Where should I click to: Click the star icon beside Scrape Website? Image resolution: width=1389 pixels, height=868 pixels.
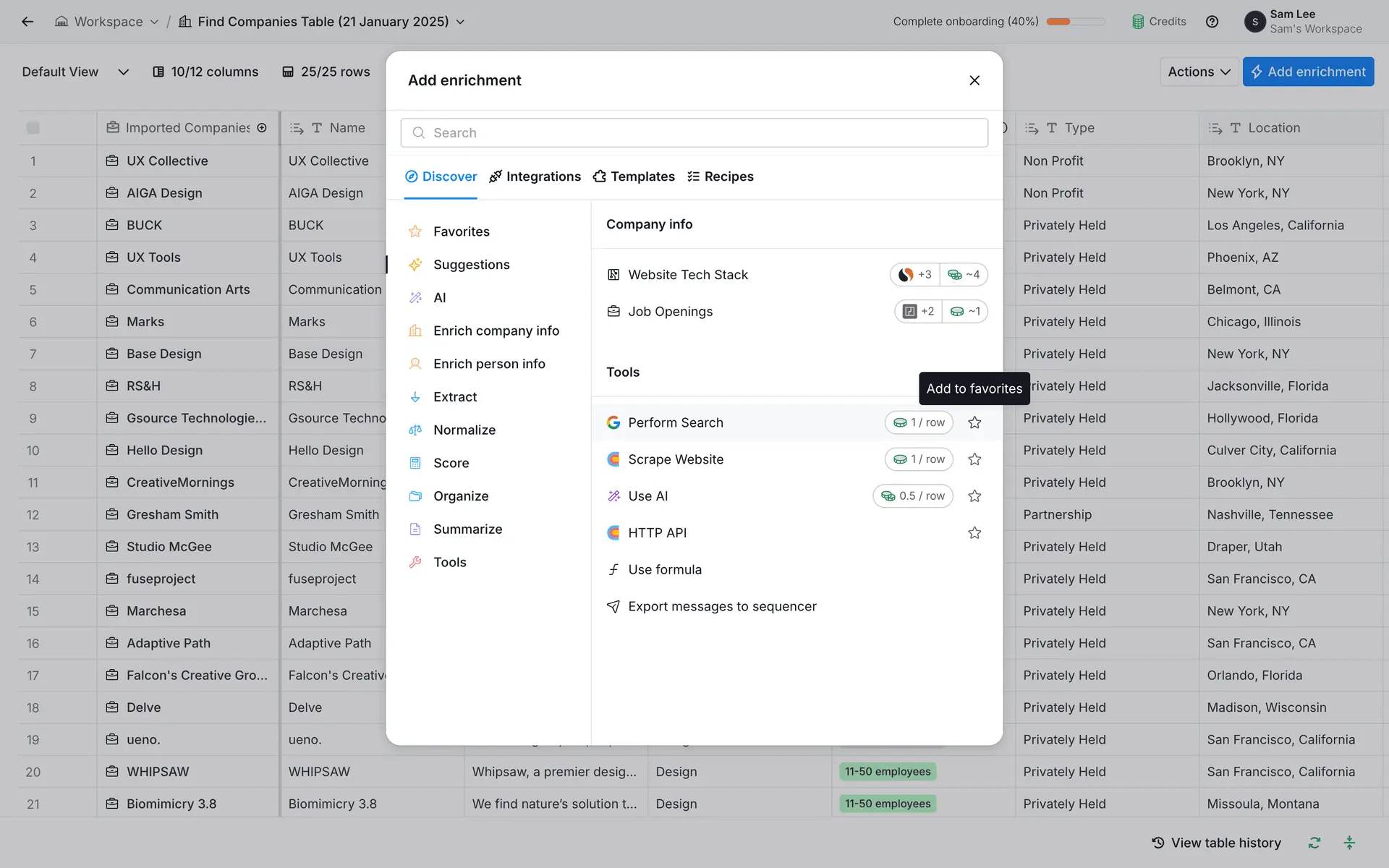coord(974,459)
